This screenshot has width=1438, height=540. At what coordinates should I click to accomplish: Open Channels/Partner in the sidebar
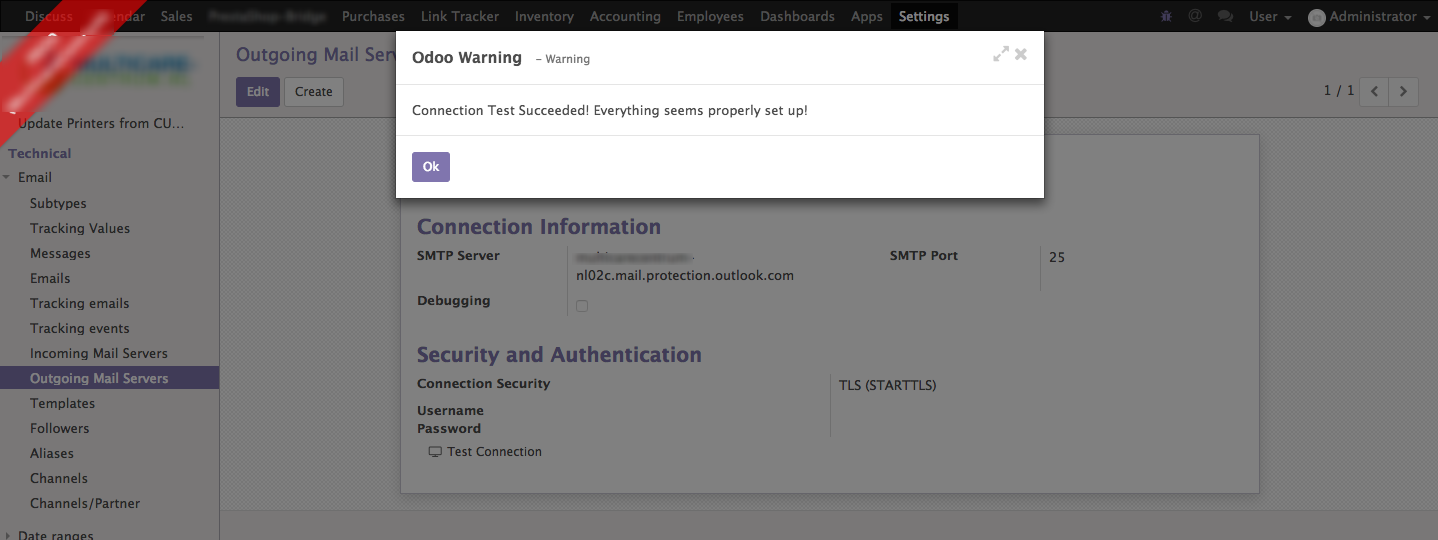point(85,503)
